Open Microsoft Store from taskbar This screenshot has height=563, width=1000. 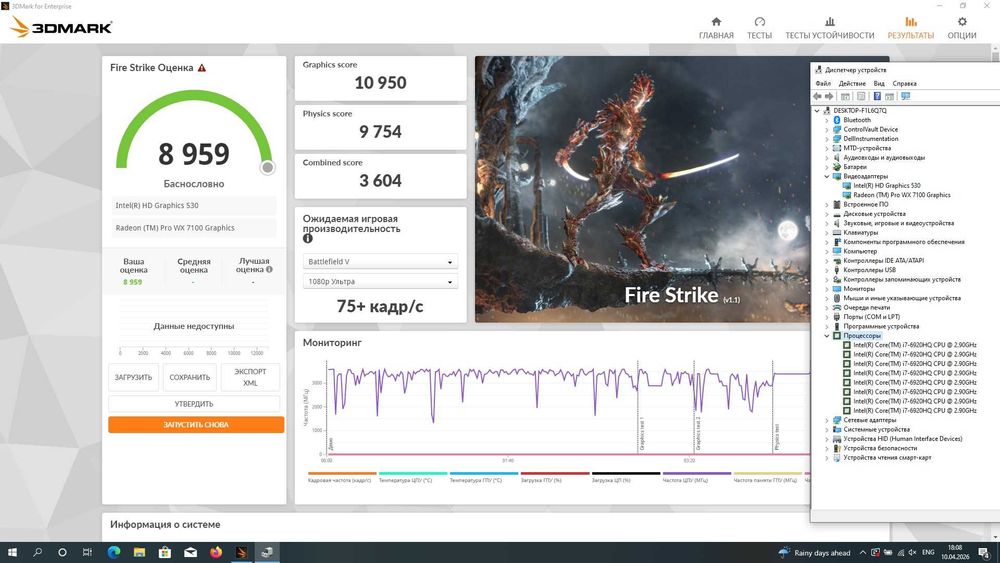[x=165, y=552]
